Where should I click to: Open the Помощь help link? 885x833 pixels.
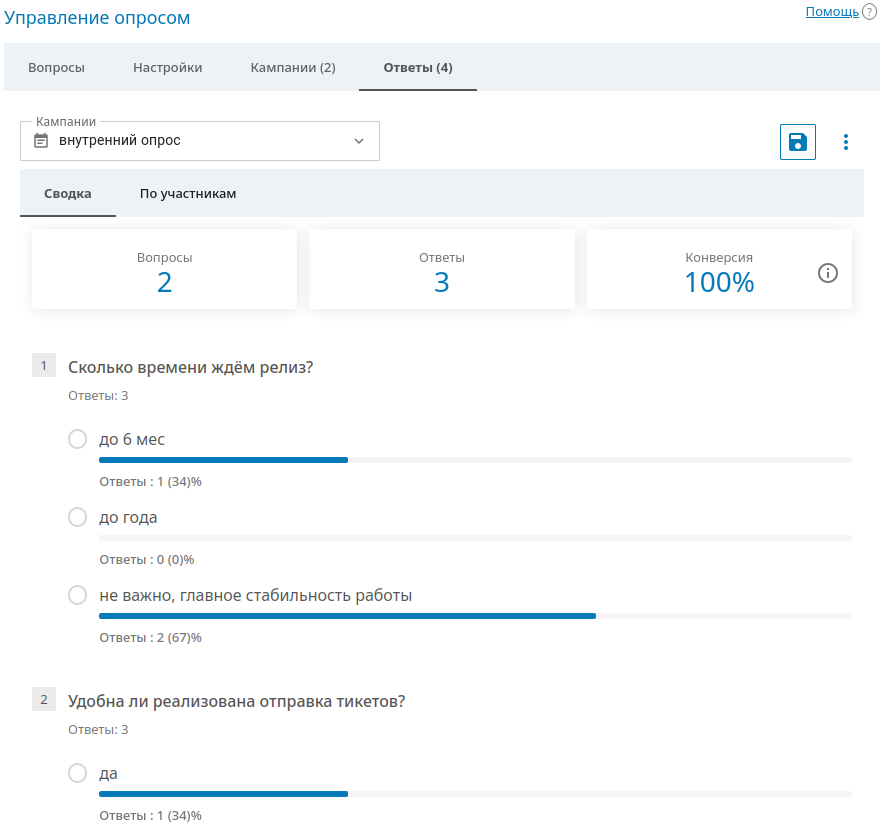coord(832,12)
